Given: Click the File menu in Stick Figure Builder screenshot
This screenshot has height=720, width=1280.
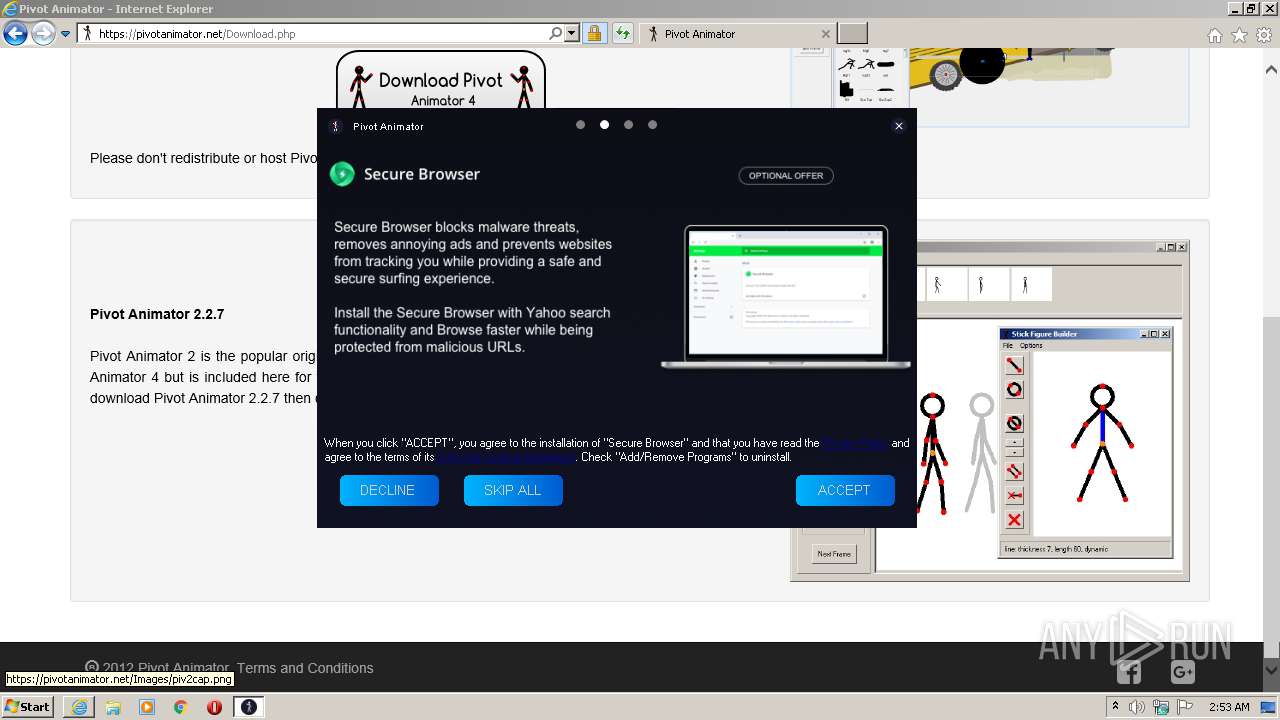Looking at the screenshot, I should click(1008, 346).
